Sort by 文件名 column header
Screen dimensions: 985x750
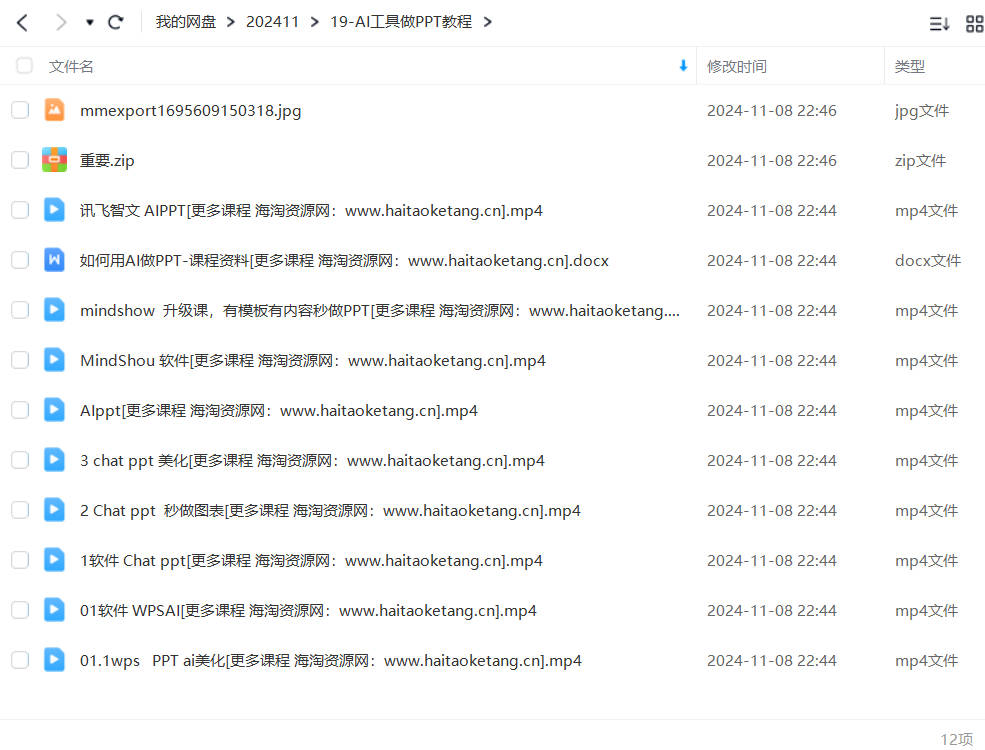[71, 67]
